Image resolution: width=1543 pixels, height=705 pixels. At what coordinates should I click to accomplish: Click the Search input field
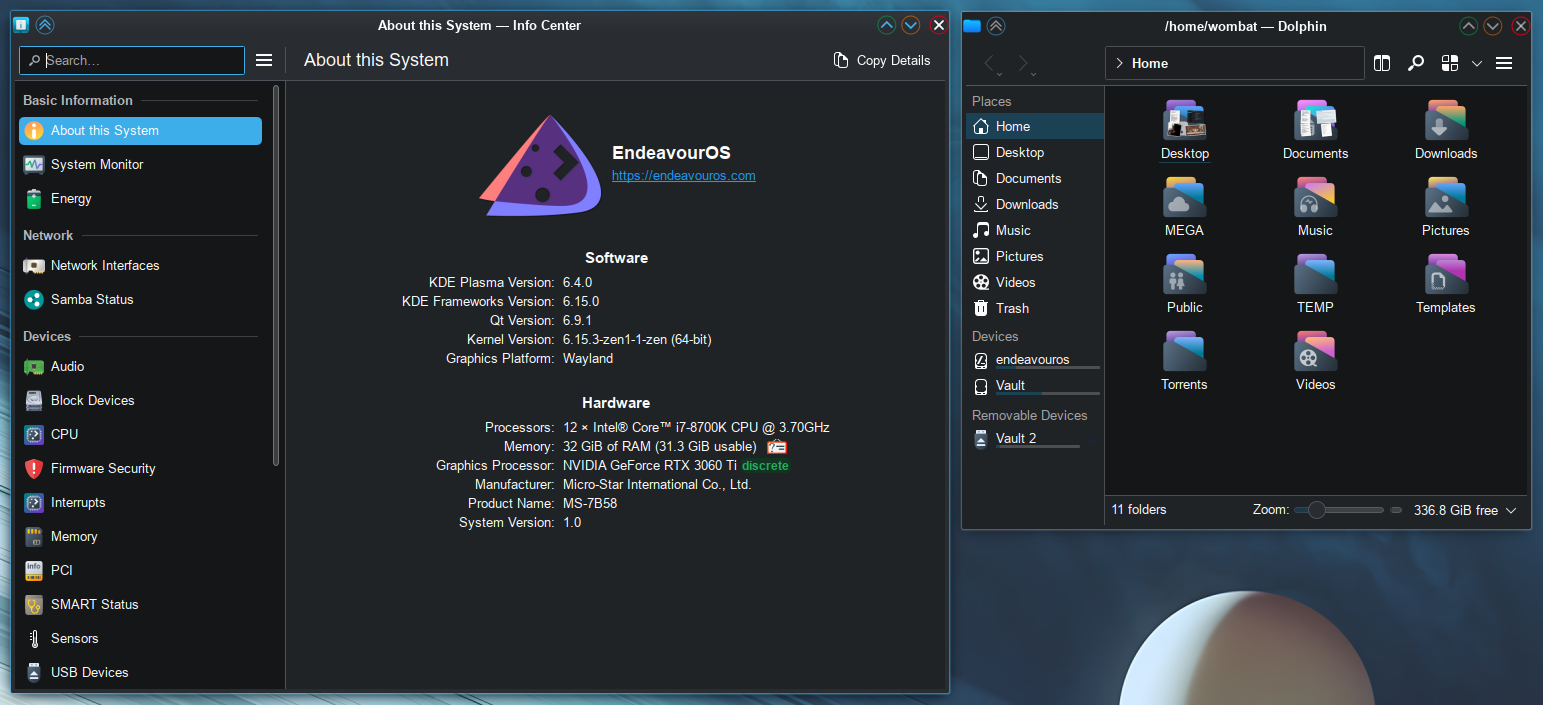[140, 60]
